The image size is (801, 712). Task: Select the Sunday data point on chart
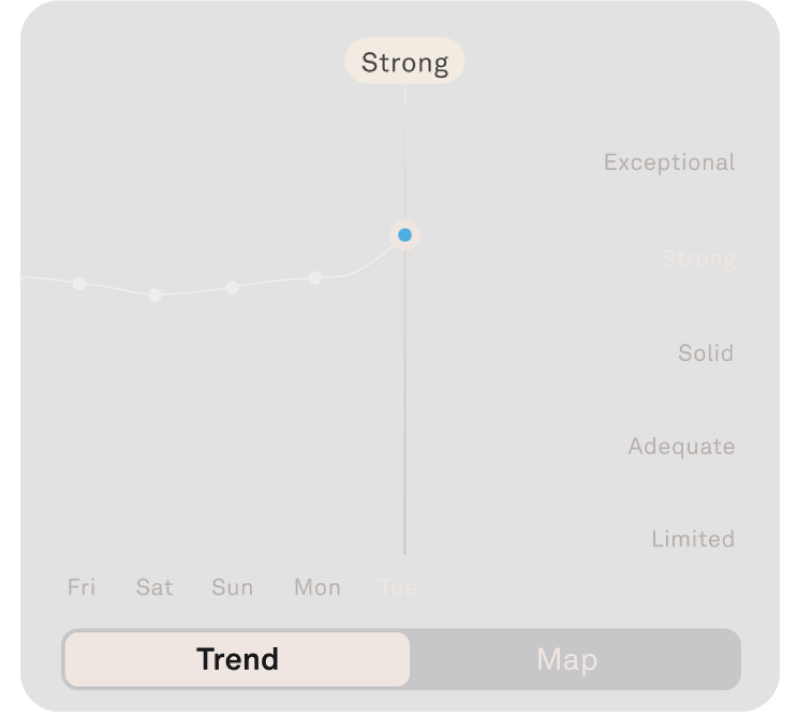[x=232, y=288]
